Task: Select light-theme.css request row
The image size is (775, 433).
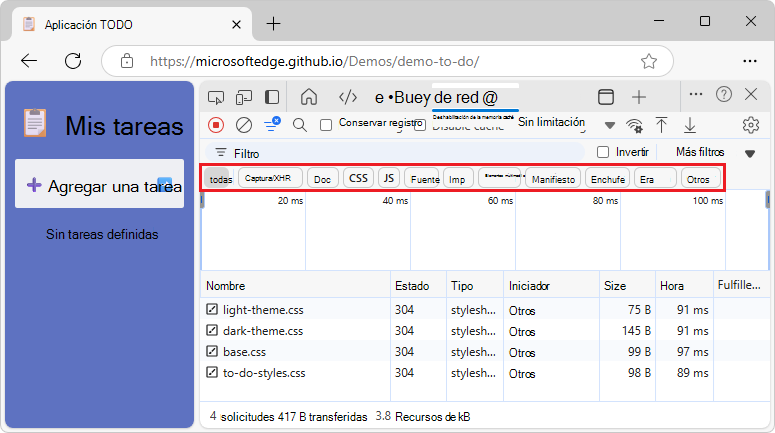Action: [x=485, y=309]
